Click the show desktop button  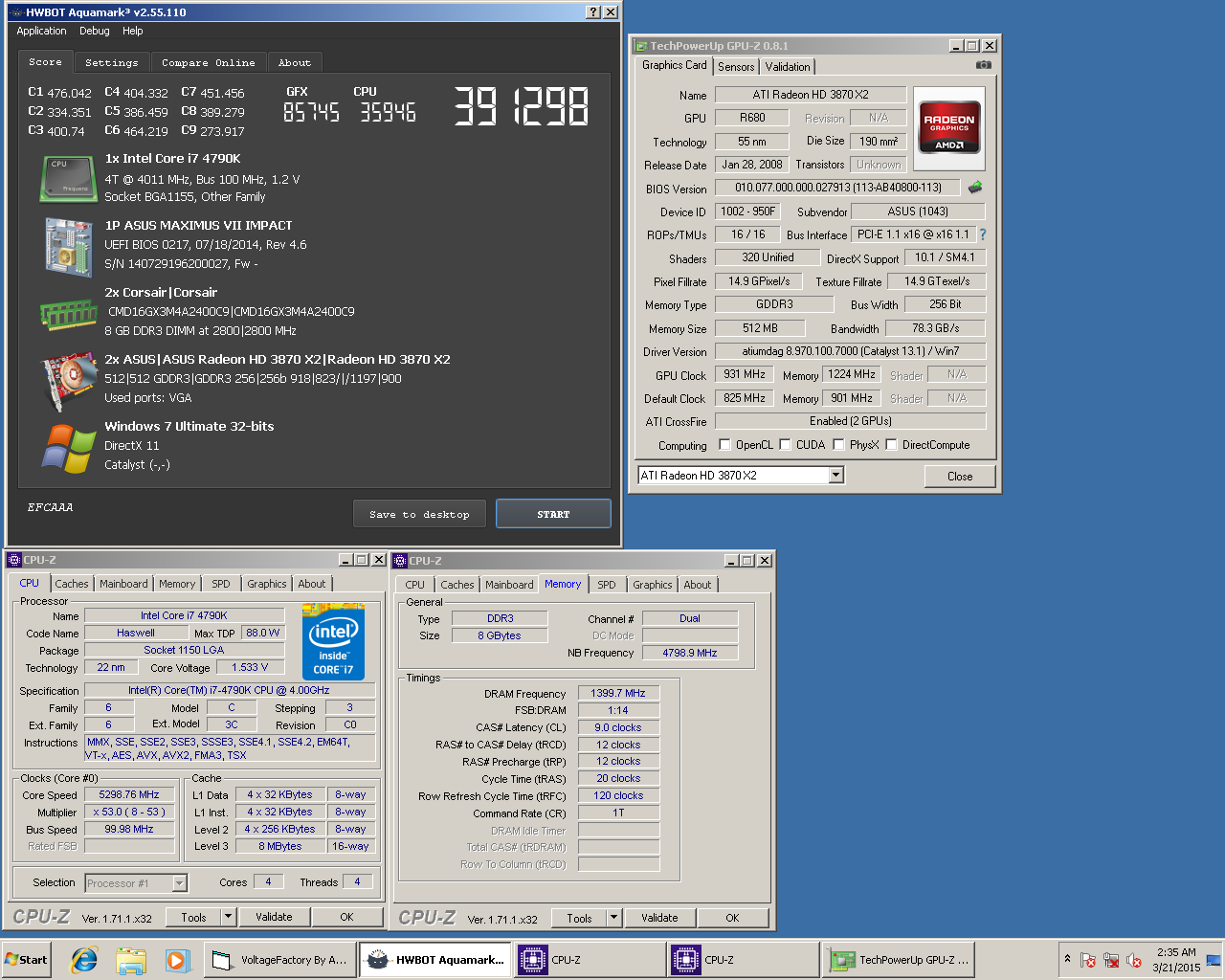(1214, 960)
